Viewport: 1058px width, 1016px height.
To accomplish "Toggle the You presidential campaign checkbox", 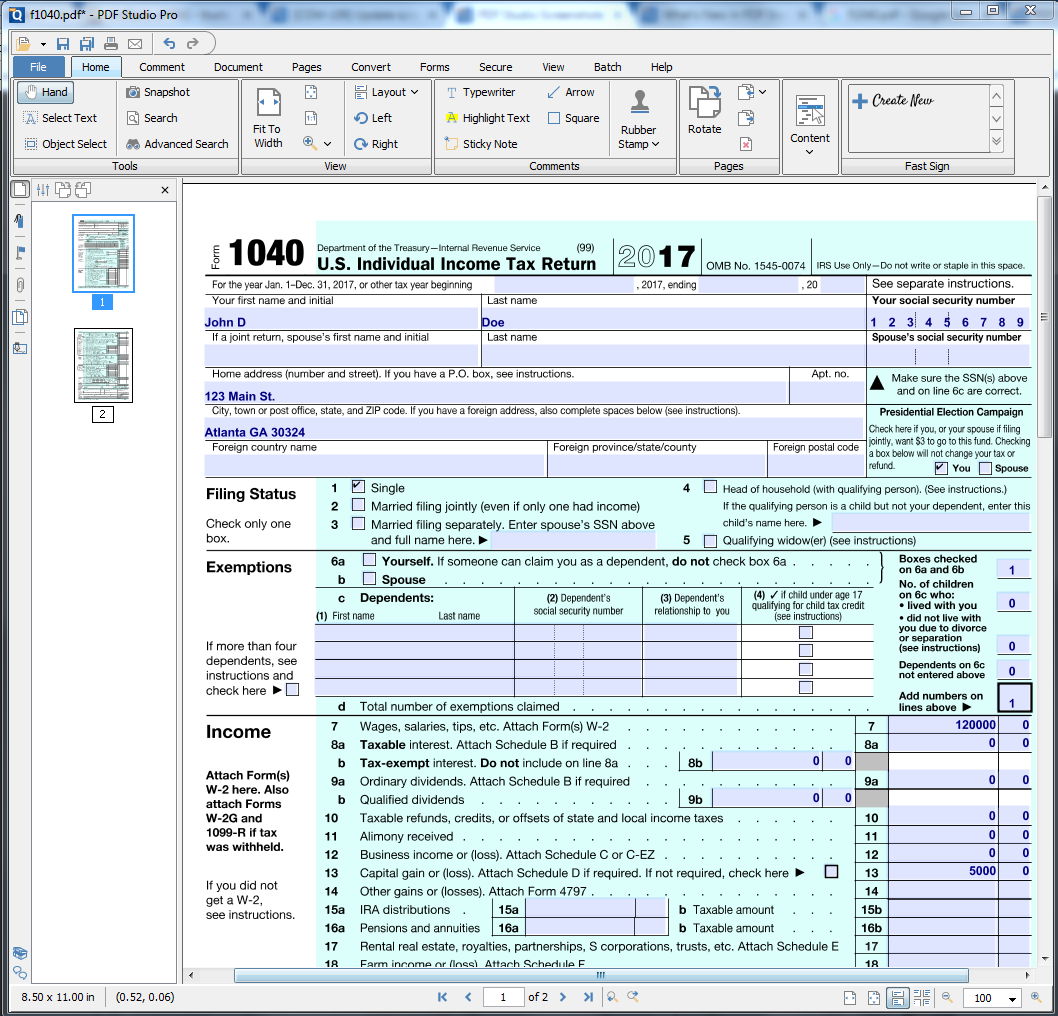I will (941, 468).
